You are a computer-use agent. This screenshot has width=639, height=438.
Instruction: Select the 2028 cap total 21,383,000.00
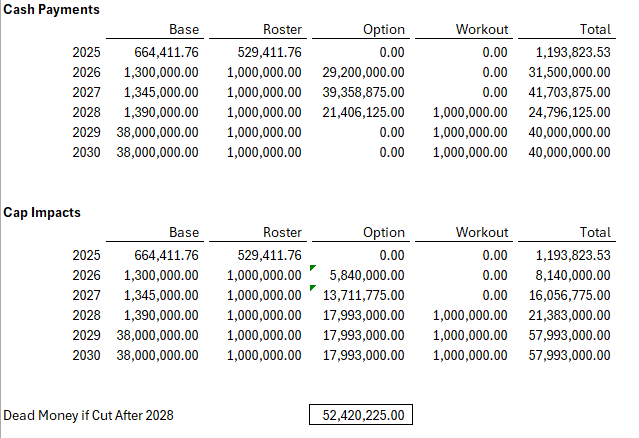569,315
